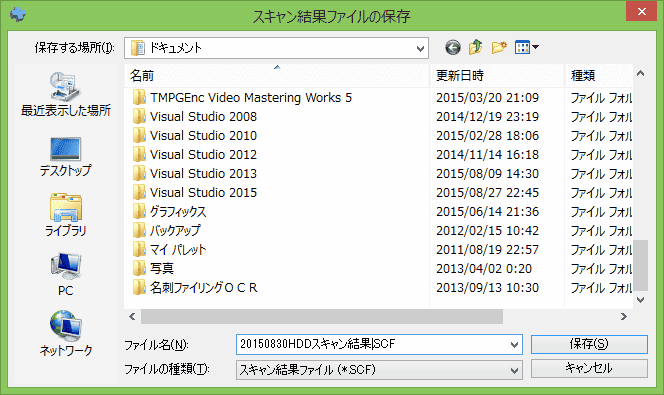Go up one folder level
664x395 pixels.
[476, 47]
